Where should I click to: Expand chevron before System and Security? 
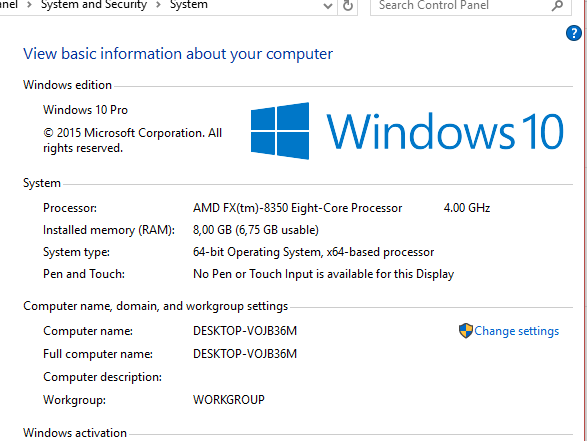coord(29,5)
